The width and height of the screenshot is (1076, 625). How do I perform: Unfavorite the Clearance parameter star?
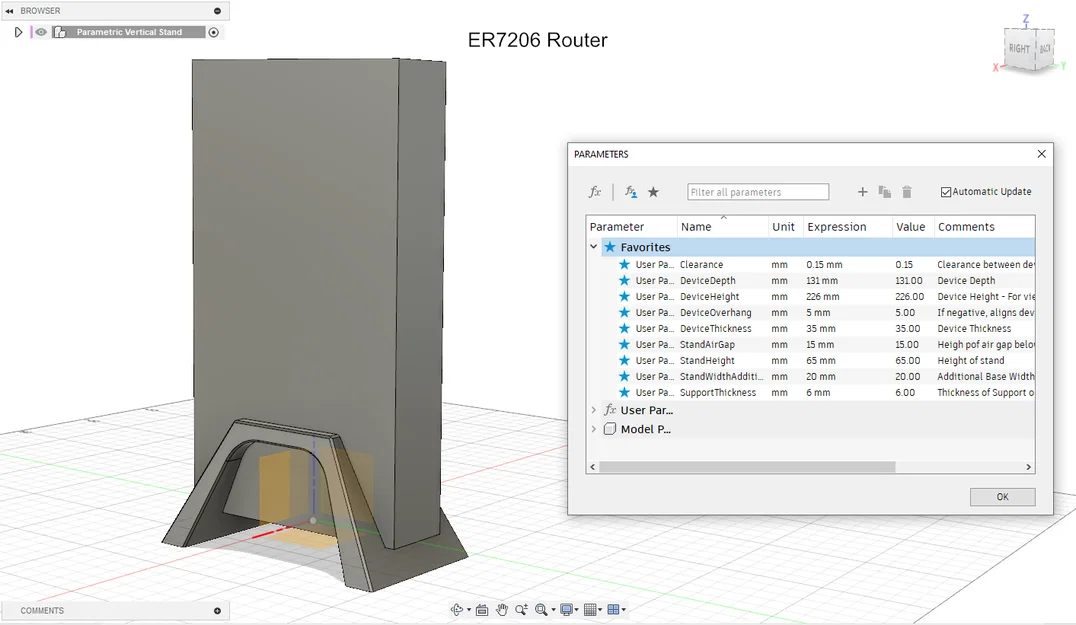tap(622, 264)
